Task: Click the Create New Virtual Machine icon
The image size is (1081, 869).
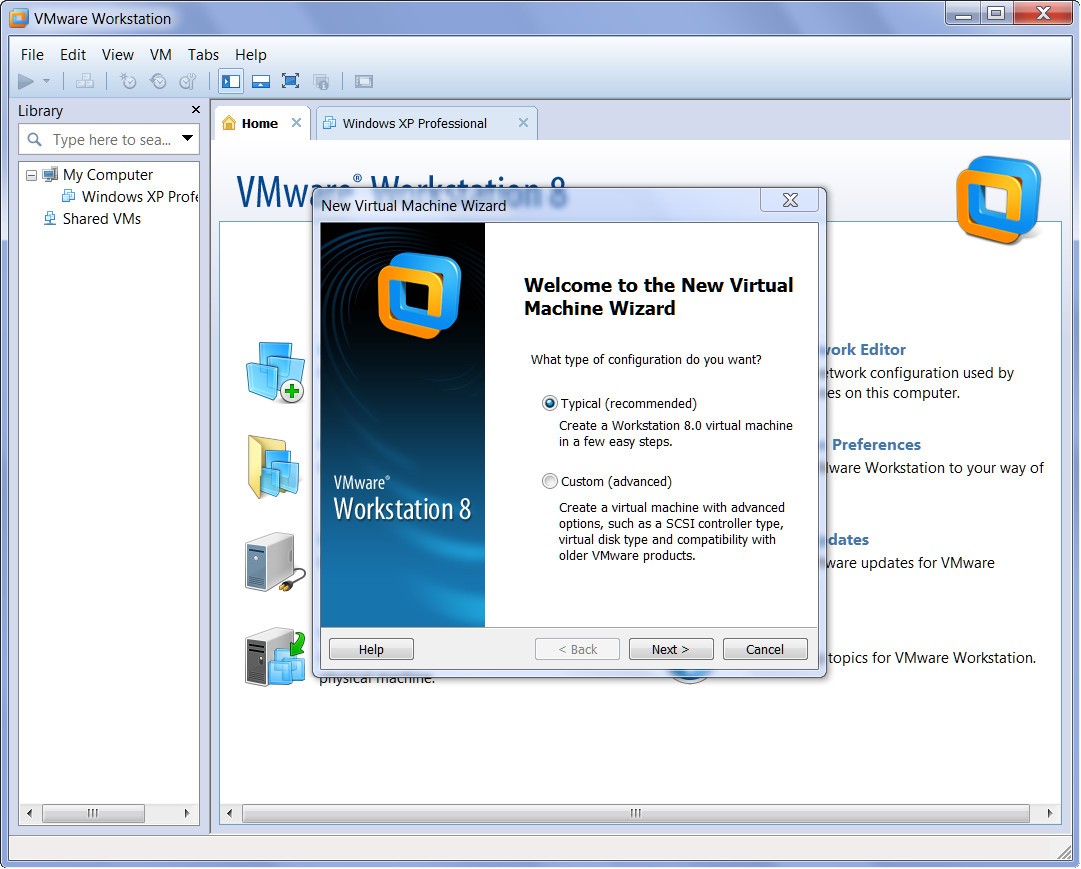Action: (x=275, y=372)
